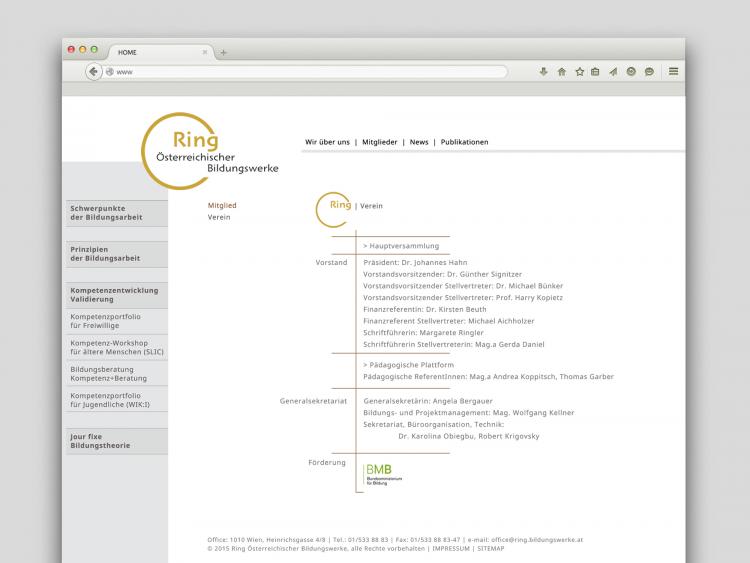Bookmark page with the star icon
Screen dimensions: 750x563
[x=580, y=72]
